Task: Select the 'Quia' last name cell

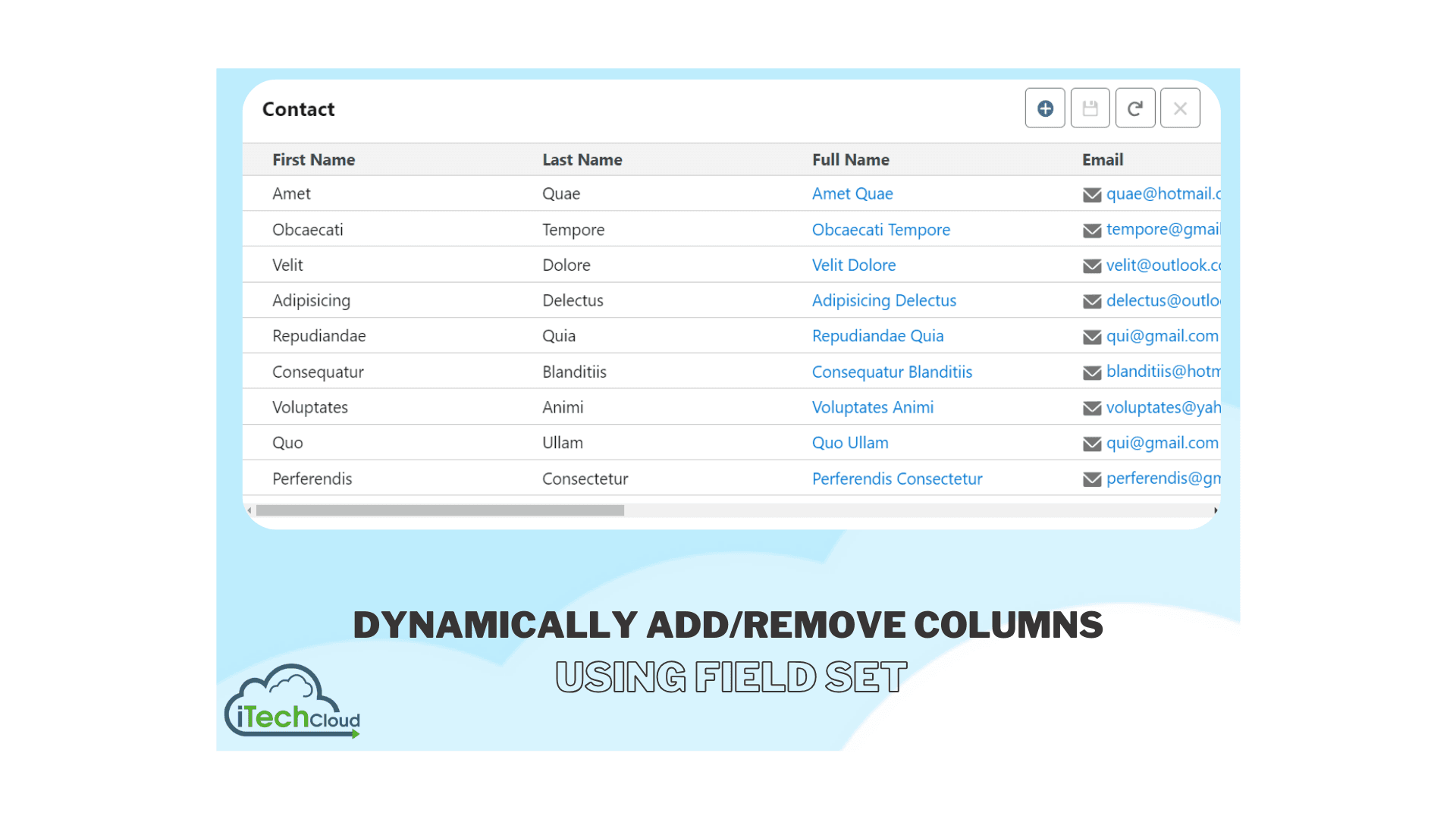Action: (x=559, y=336)
